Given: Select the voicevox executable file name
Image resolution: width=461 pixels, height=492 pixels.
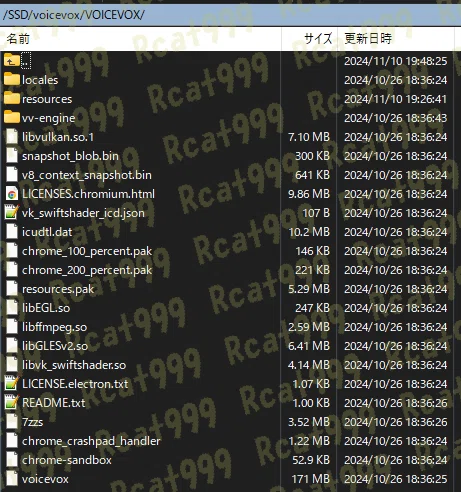Looking at the screenshot, I should 45,479.
